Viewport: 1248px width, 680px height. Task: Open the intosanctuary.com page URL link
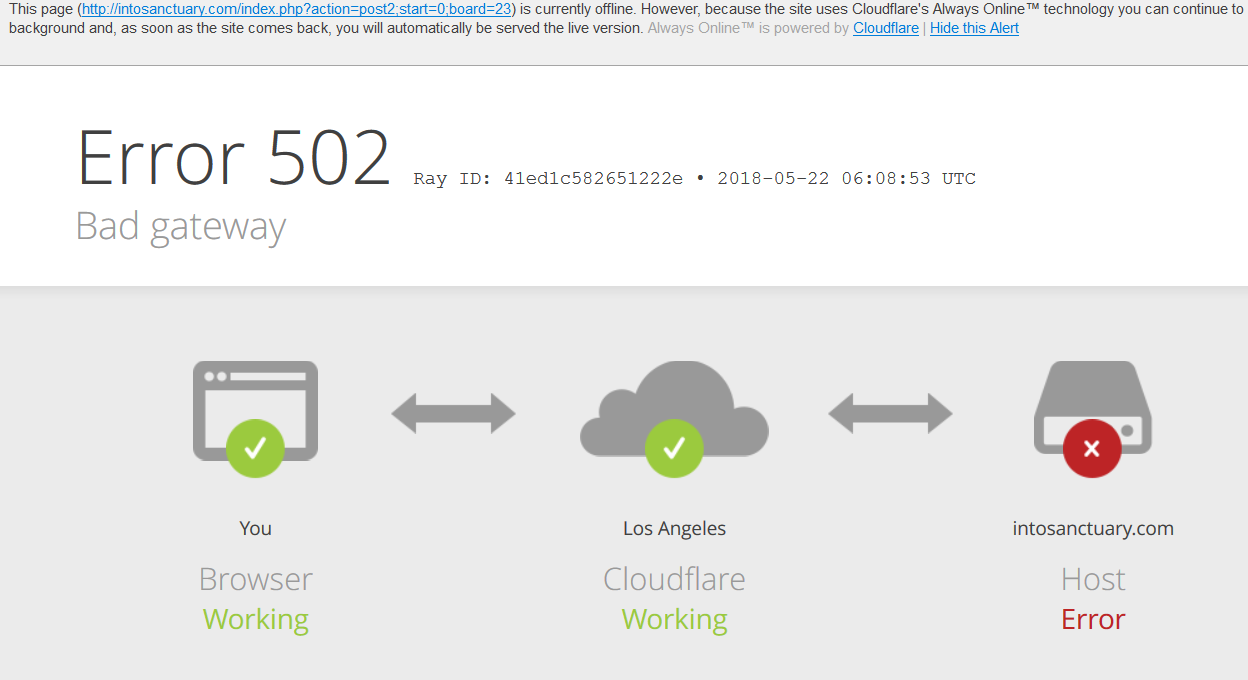[296, 9]
